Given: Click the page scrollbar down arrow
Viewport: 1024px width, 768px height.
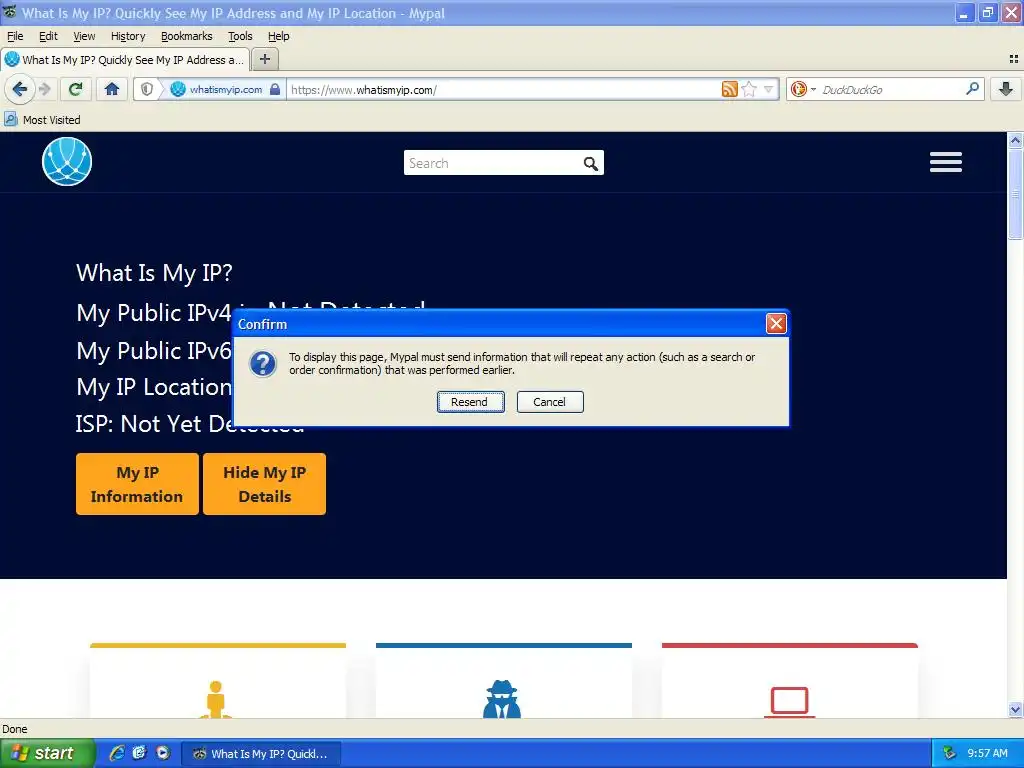Looking at the screenshot, I should [x=1015, y=709].
